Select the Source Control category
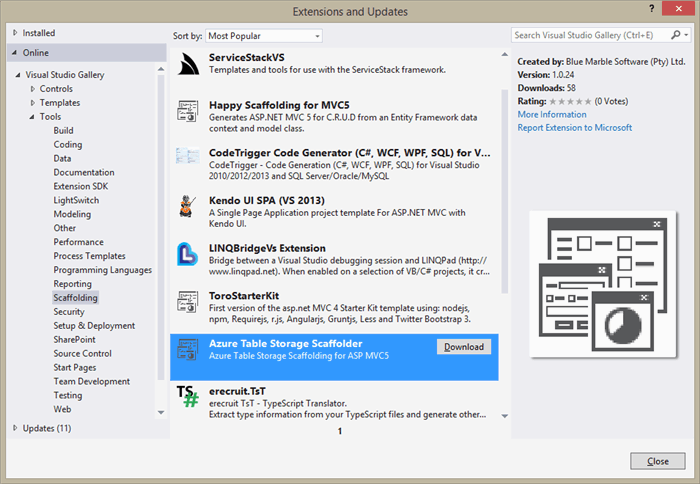Image resolution: width=700 pixels, height=484 pixels. pos(83,353)
